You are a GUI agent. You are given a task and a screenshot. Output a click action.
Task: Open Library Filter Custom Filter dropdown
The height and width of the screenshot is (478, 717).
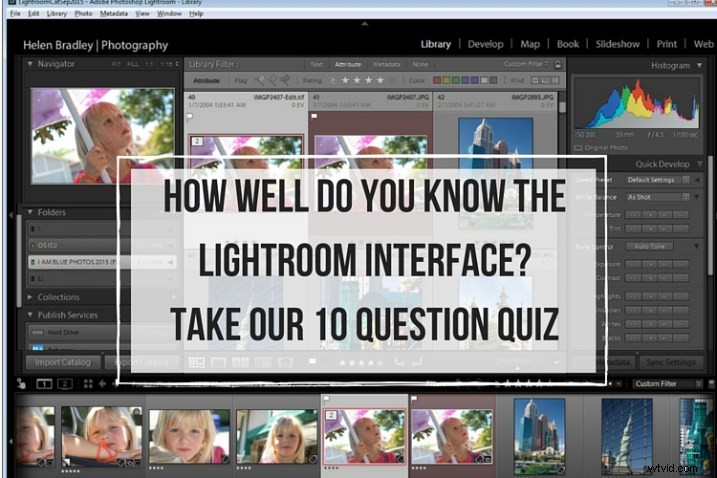(526, 64)
